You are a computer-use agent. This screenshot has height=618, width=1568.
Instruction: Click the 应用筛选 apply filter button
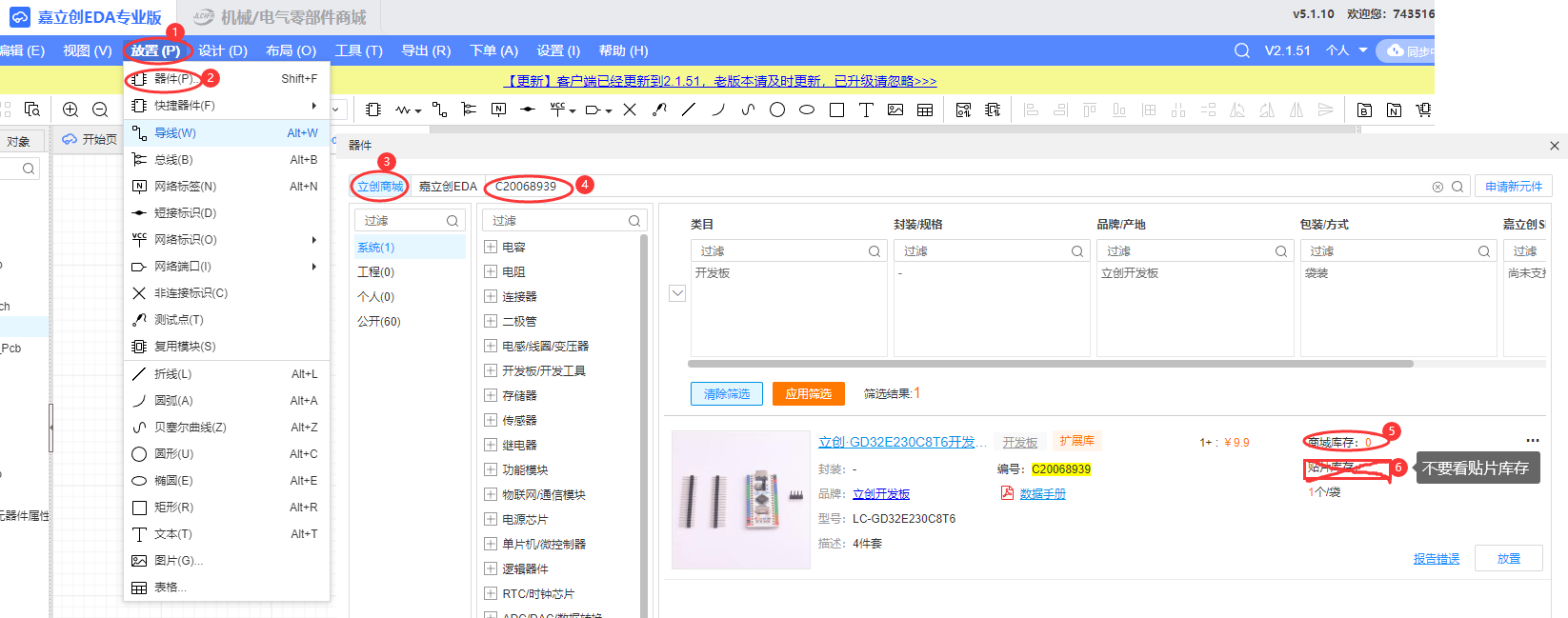click(x=808, y=393)
